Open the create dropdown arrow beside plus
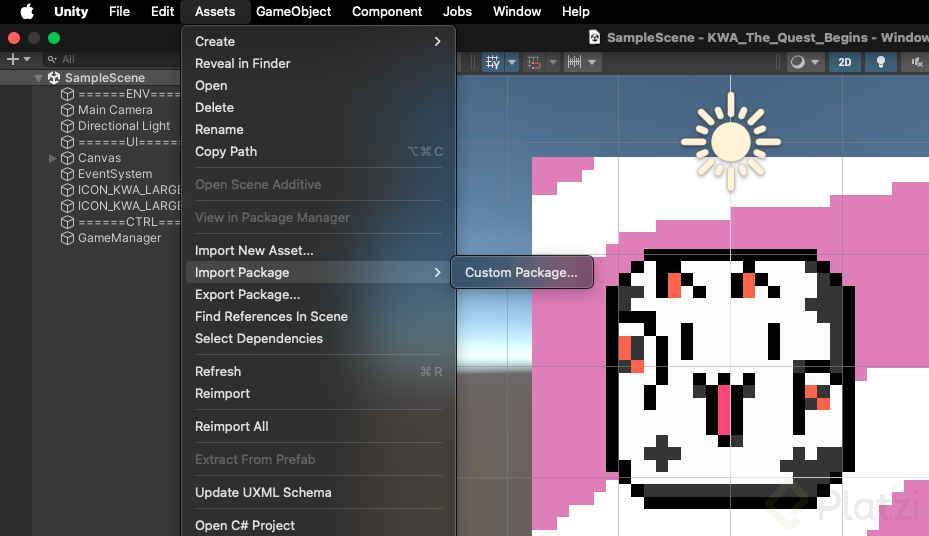The width and height of the screenshot is (929, 536). pyautogui.click(x=27, y=59)
